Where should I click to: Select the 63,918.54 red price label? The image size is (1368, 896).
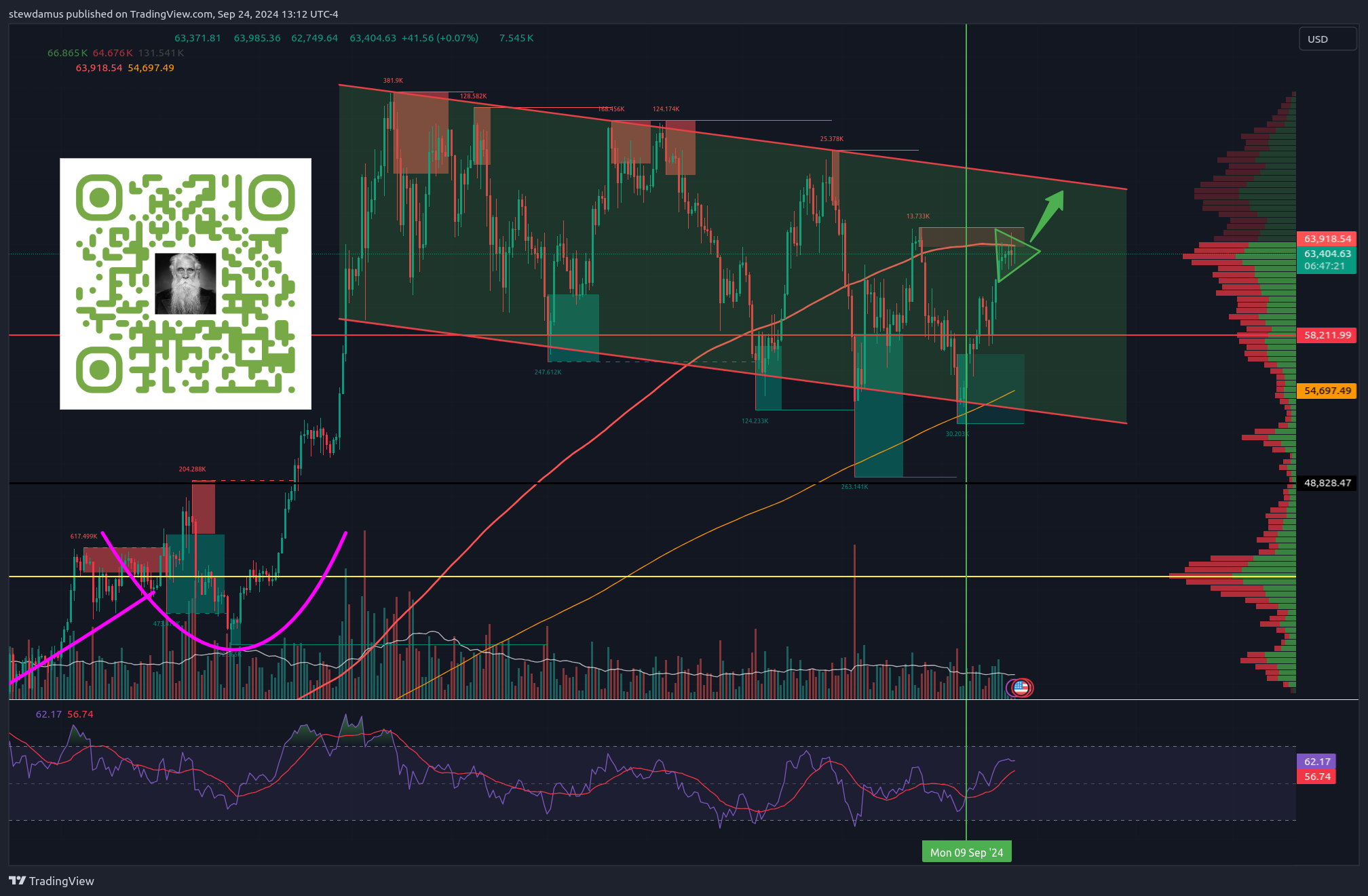[x=1327, y=239]
